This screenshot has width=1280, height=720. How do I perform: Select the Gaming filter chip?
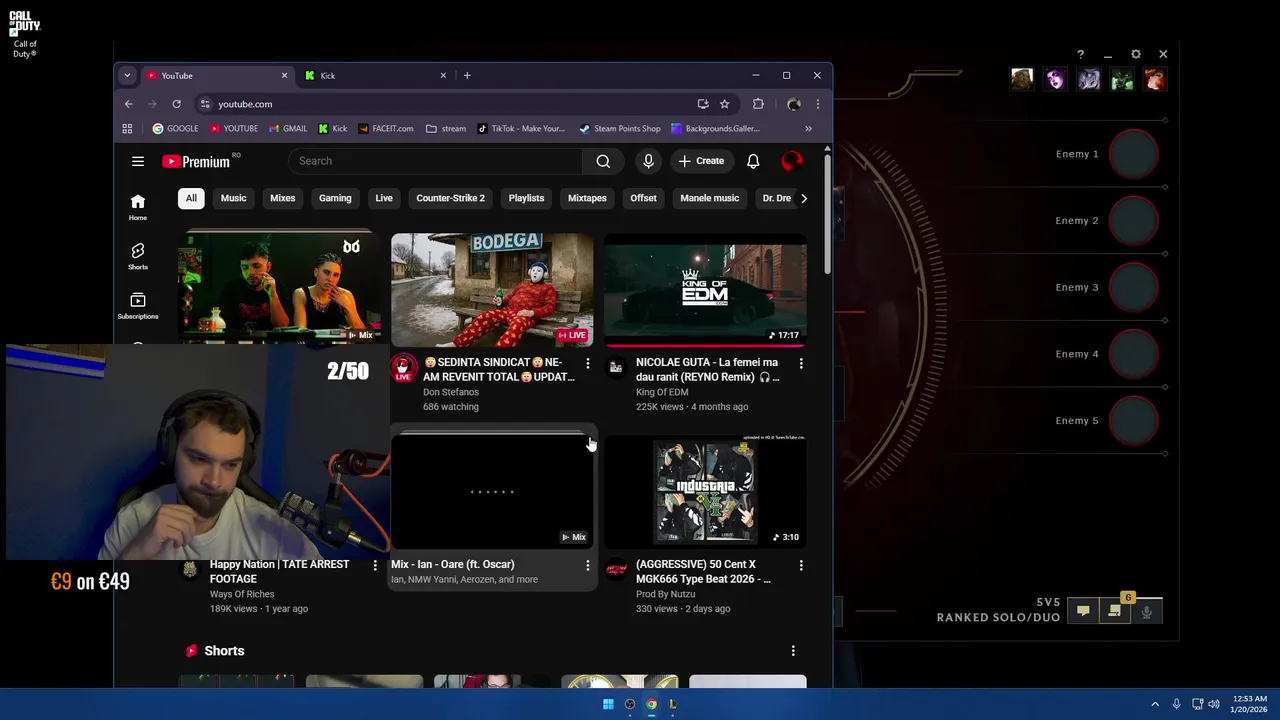pyautogui.click(x=335, y=198)
